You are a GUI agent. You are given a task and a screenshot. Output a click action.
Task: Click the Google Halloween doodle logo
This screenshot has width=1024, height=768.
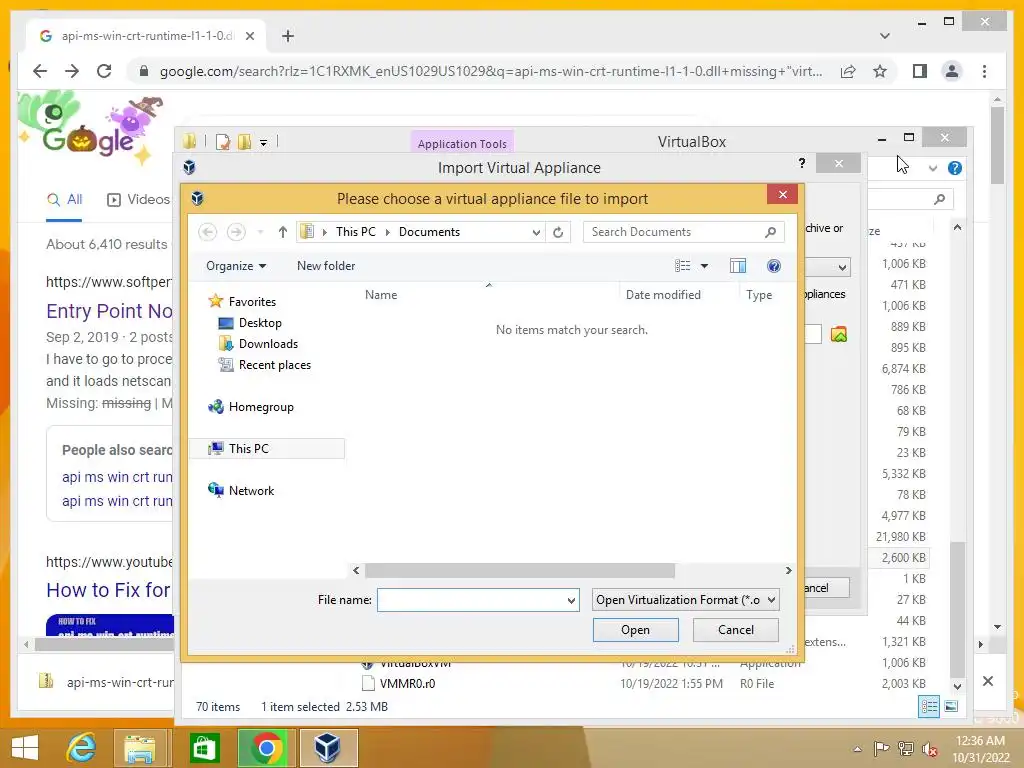coord(90,128)
